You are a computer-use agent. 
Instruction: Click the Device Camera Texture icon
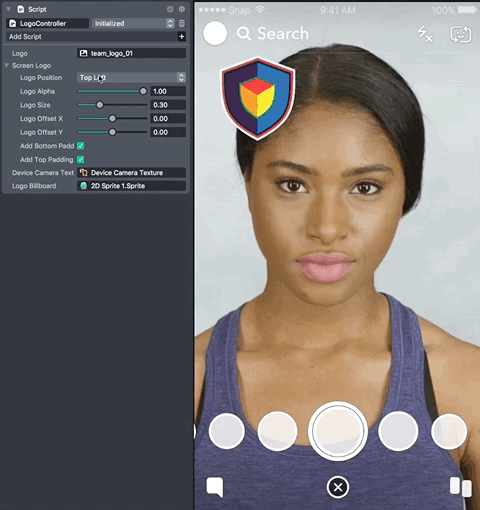pyautogui.click(x=83, y=173)
